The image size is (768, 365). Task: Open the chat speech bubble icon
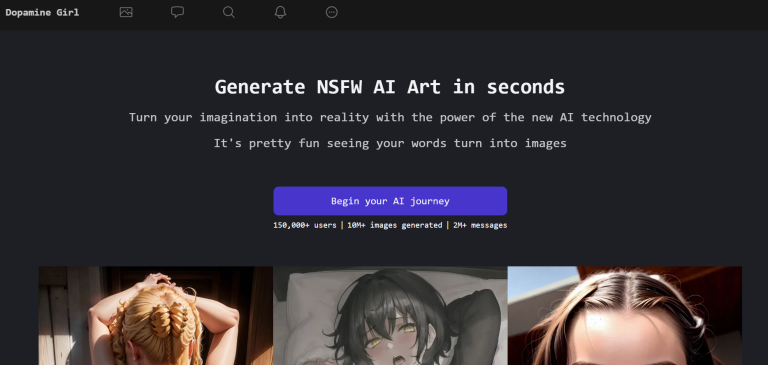[177, 12]
